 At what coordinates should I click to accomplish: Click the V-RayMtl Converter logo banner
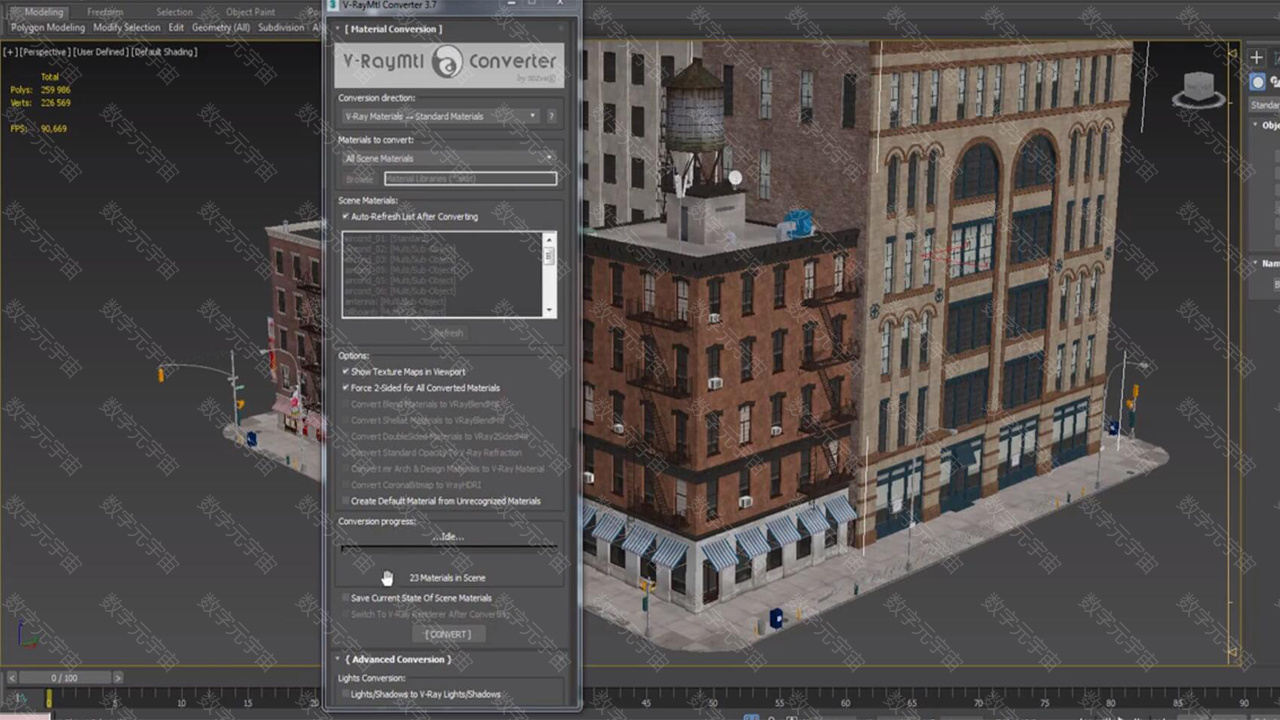(x=449, y=65)
